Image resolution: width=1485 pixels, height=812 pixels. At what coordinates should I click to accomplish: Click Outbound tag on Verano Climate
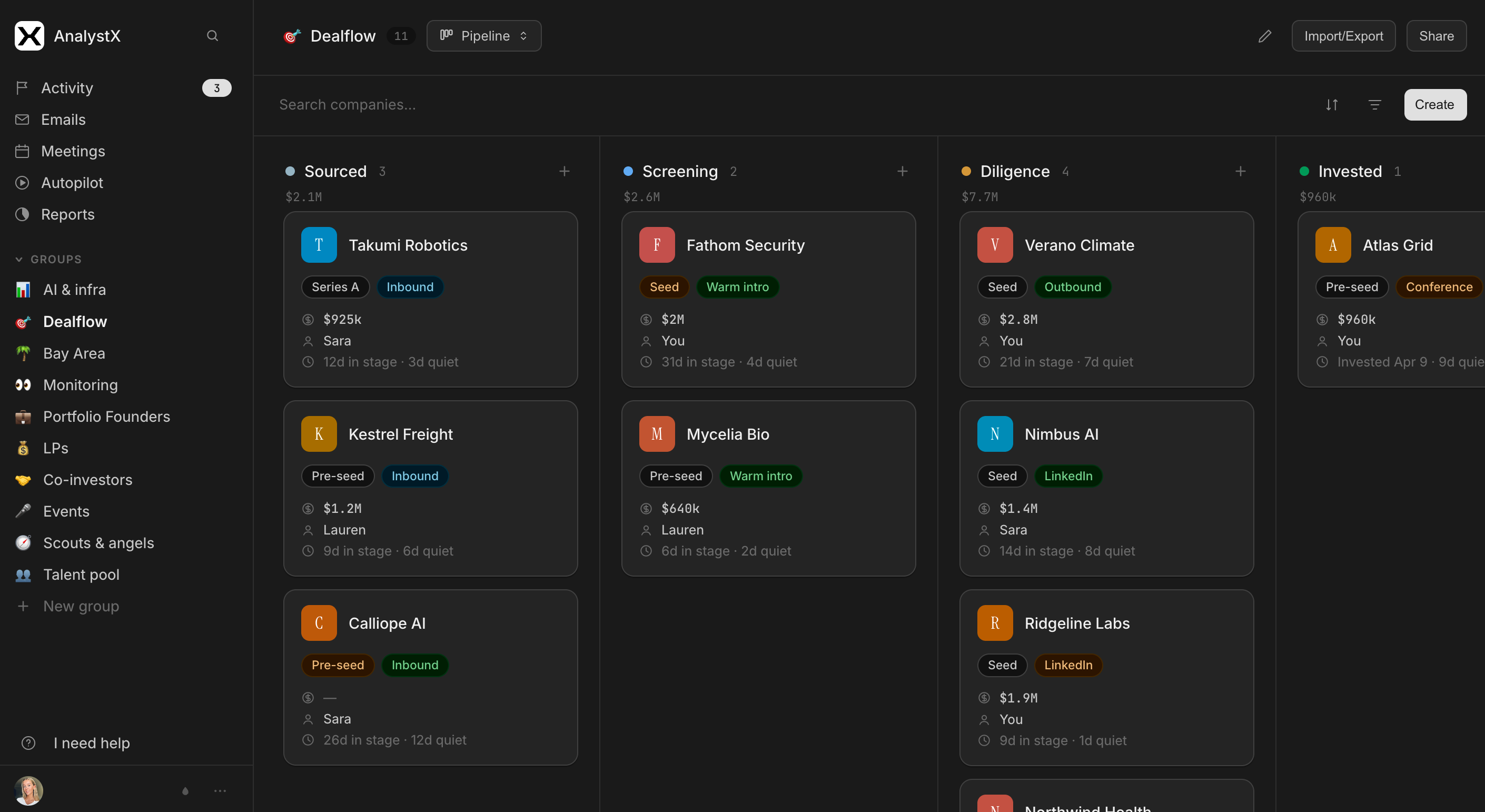pos(1072,286)
